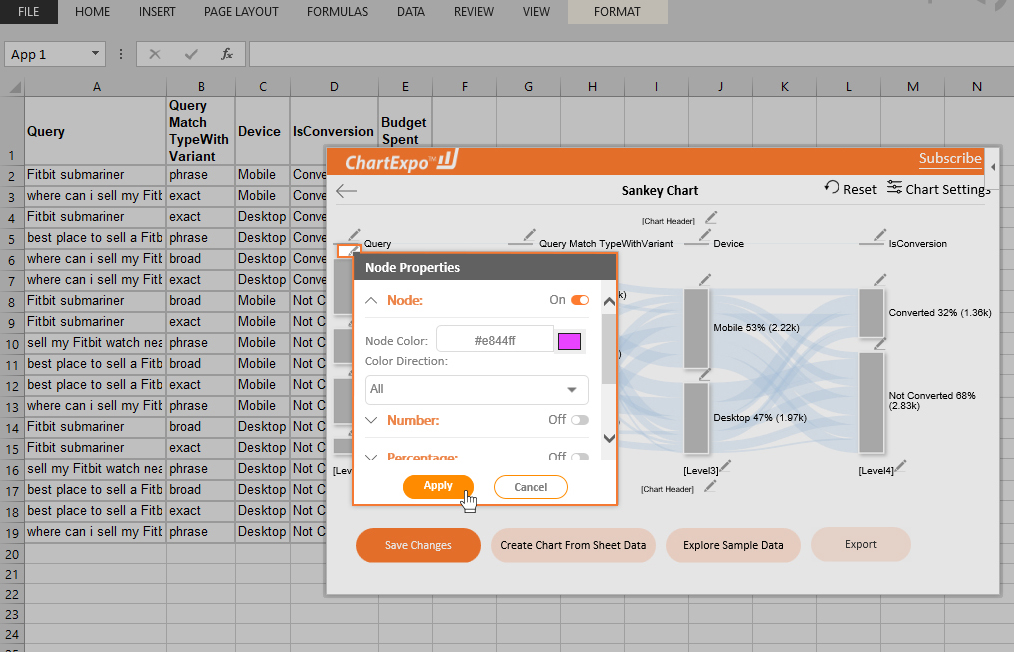This screenshot has width=1014, height=652.
Task: Select the gray Desktop node bar
Action: click(696, 418)
